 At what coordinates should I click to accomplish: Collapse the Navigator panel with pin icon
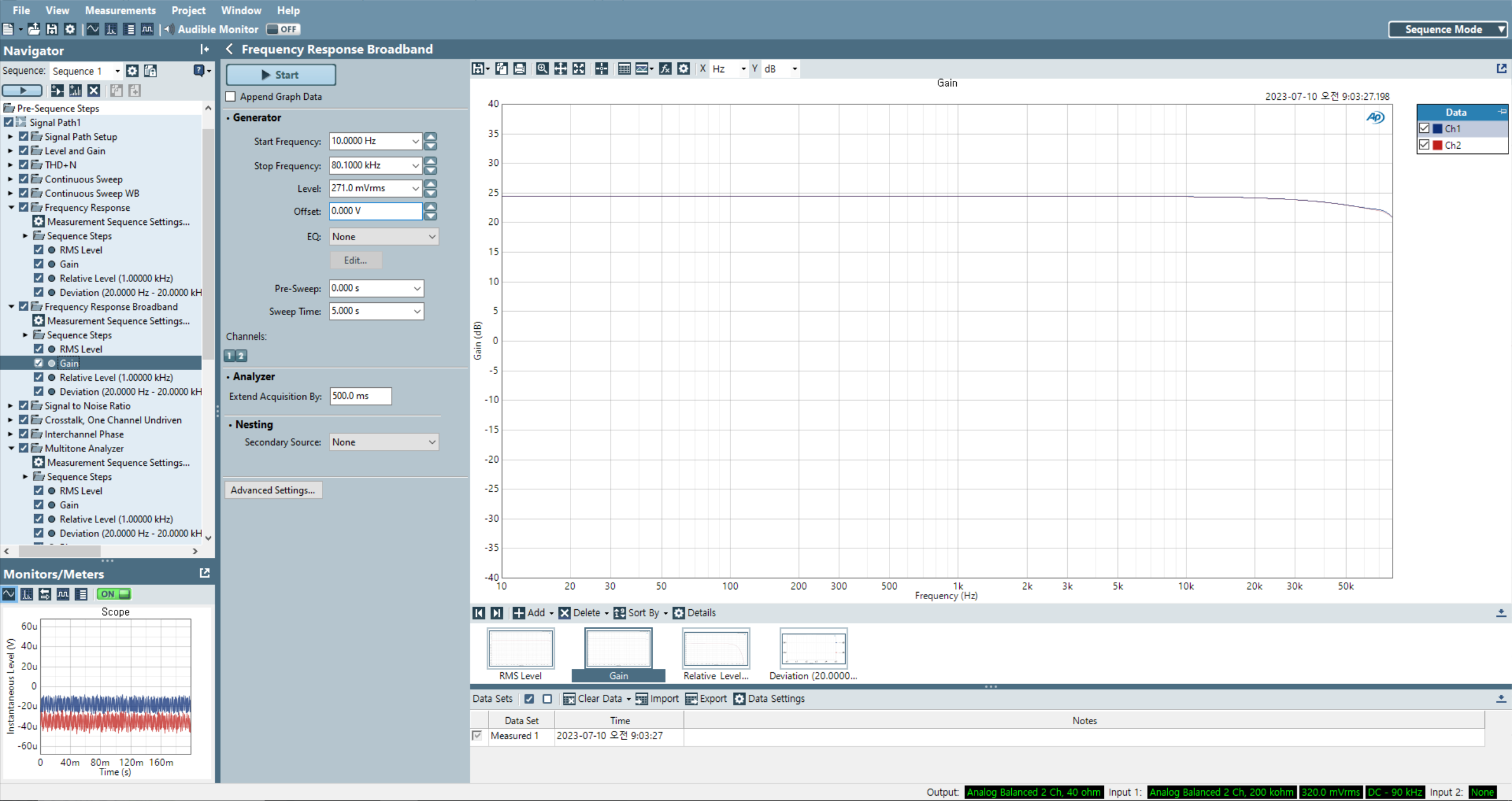pos(204,50)
